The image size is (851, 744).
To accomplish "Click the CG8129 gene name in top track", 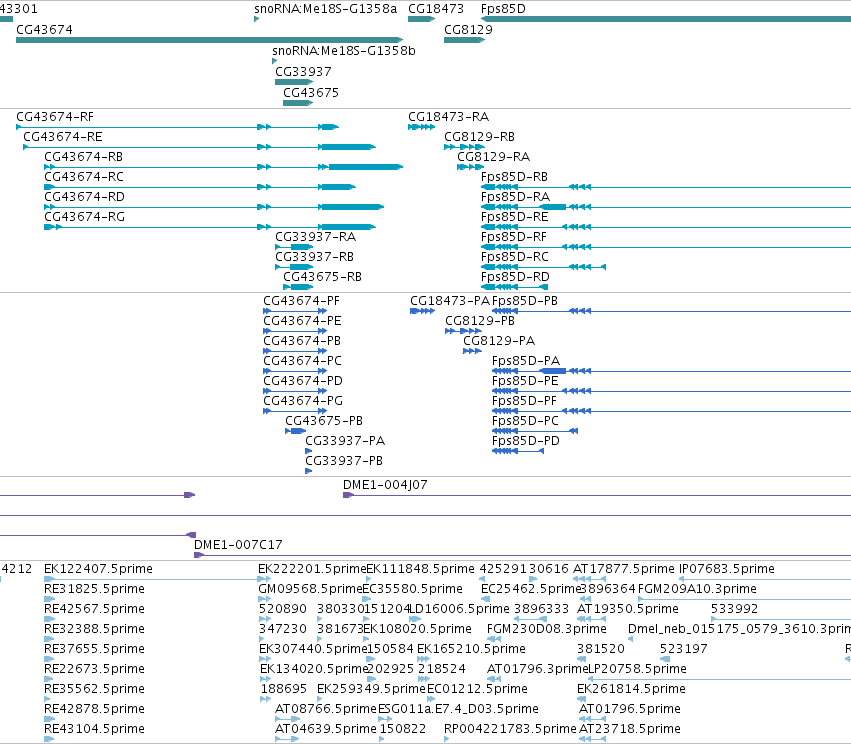I will tap(468, 29).
